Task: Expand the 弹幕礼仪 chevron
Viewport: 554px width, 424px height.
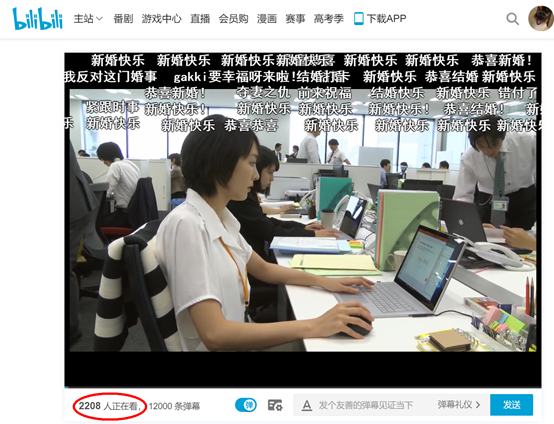Action: click(x=478, y=405)
